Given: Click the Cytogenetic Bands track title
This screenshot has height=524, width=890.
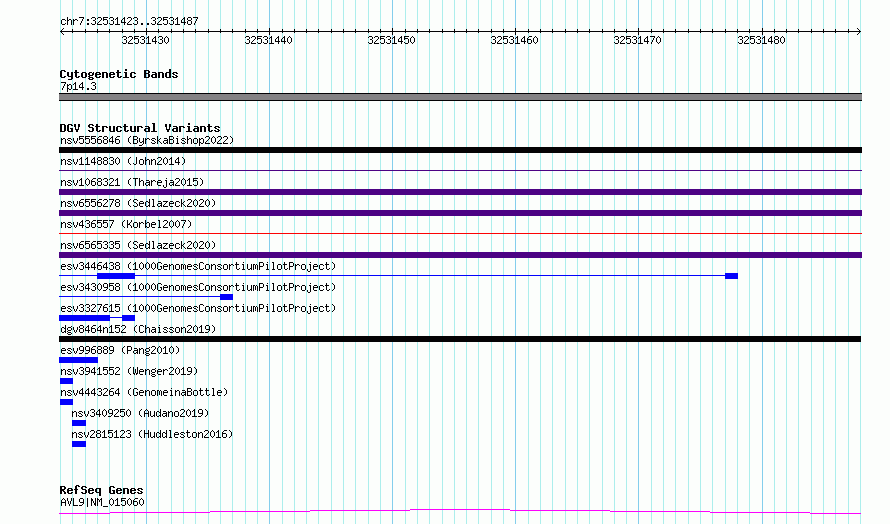Looking at the screenshot, I should click(119, 74).
